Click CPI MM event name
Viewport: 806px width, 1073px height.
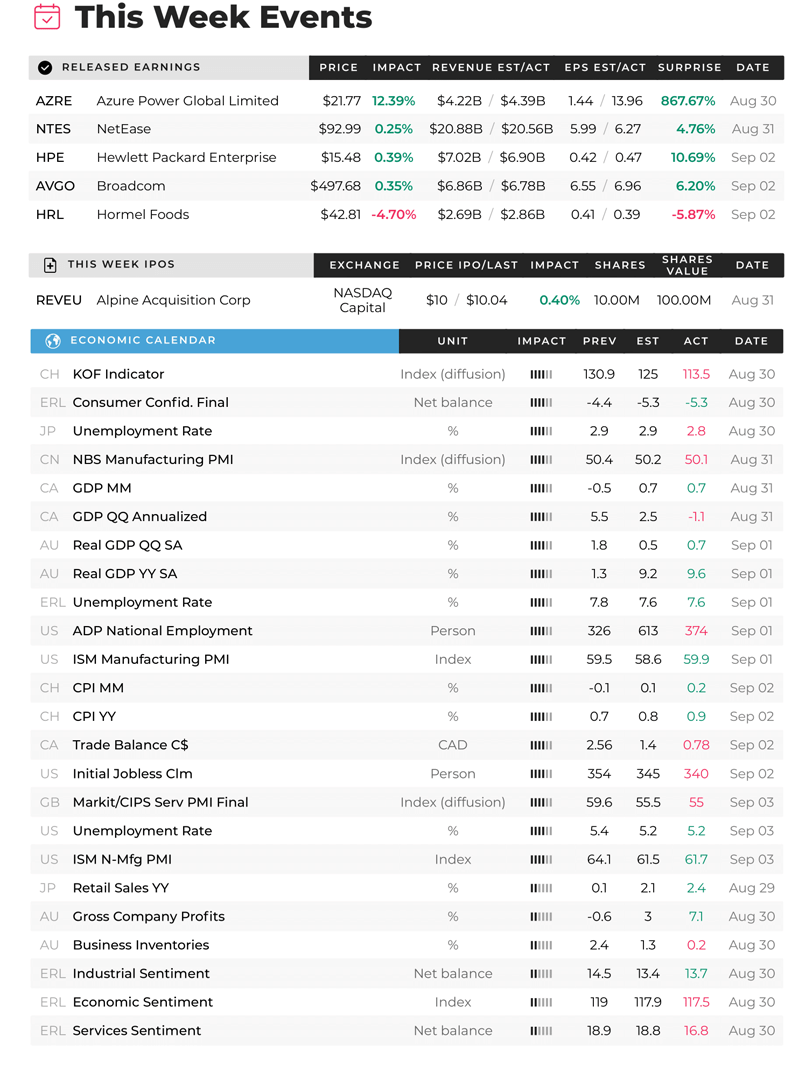[x=98, y=688]
